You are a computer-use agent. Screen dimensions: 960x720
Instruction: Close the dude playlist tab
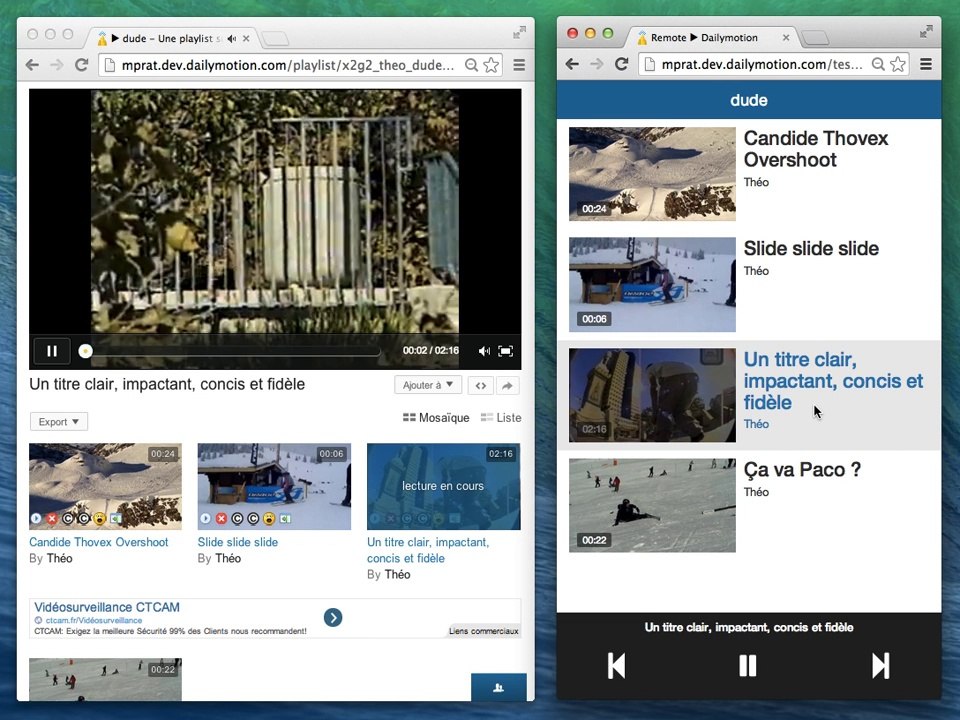pos(246,39)
